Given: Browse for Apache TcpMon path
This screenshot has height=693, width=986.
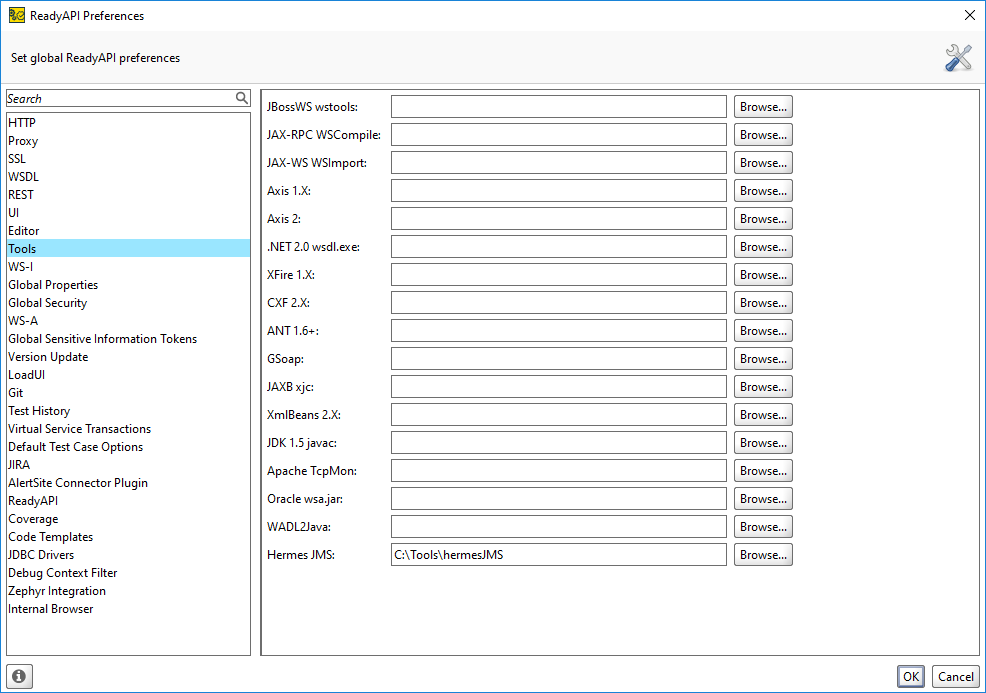Looking at the screenshot, I should point(763,470).
